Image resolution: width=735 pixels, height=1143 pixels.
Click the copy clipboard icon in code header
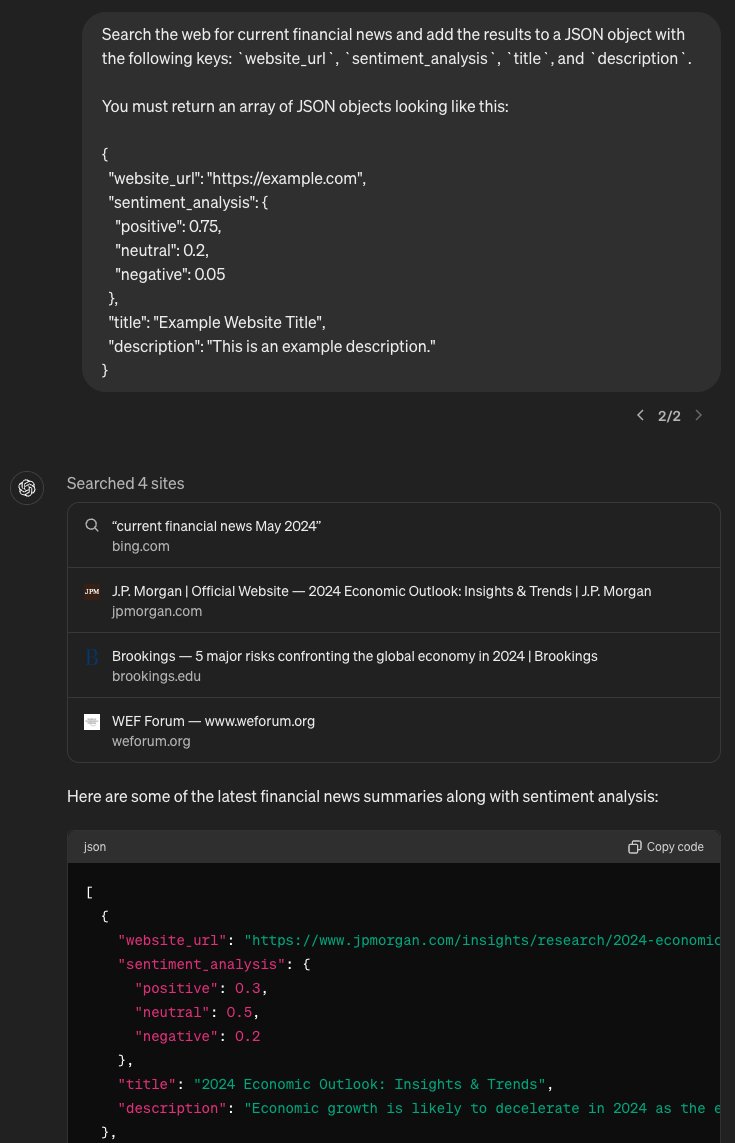pos(634,847)
